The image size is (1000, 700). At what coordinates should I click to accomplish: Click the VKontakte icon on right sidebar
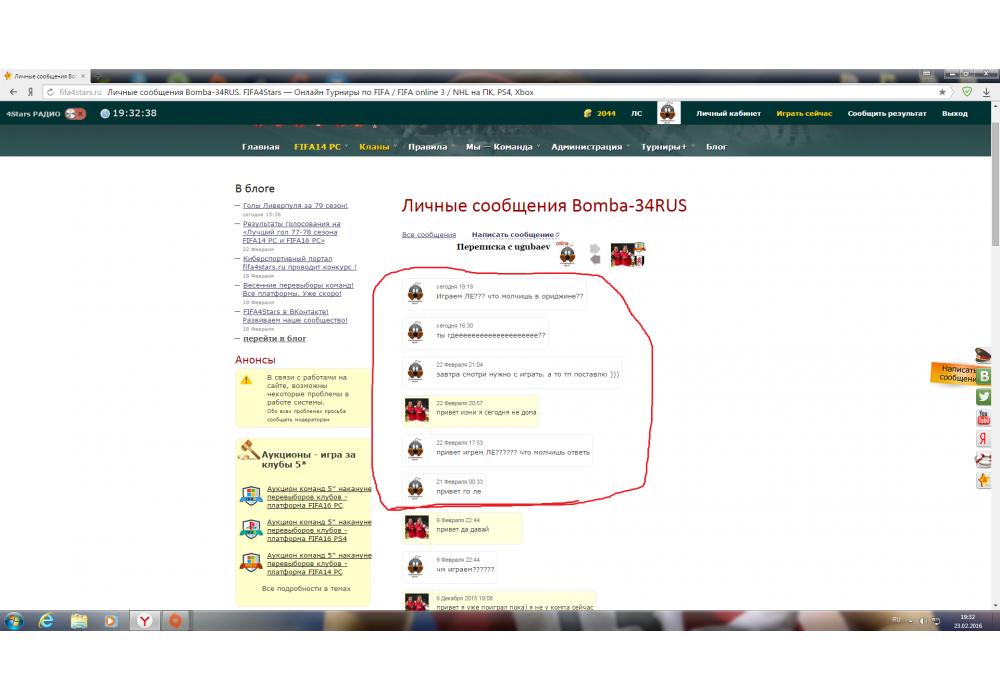[x=984, y=376]
